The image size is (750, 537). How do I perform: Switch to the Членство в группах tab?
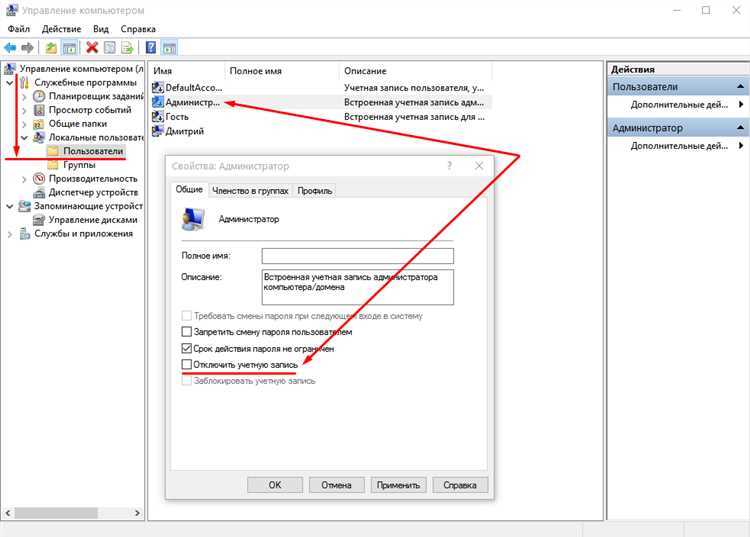(x=250, y=190)
